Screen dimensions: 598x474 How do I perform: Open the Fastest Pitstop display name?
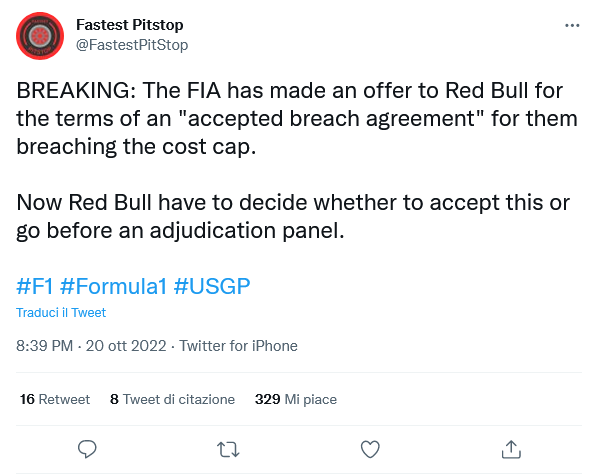(130, 25)
